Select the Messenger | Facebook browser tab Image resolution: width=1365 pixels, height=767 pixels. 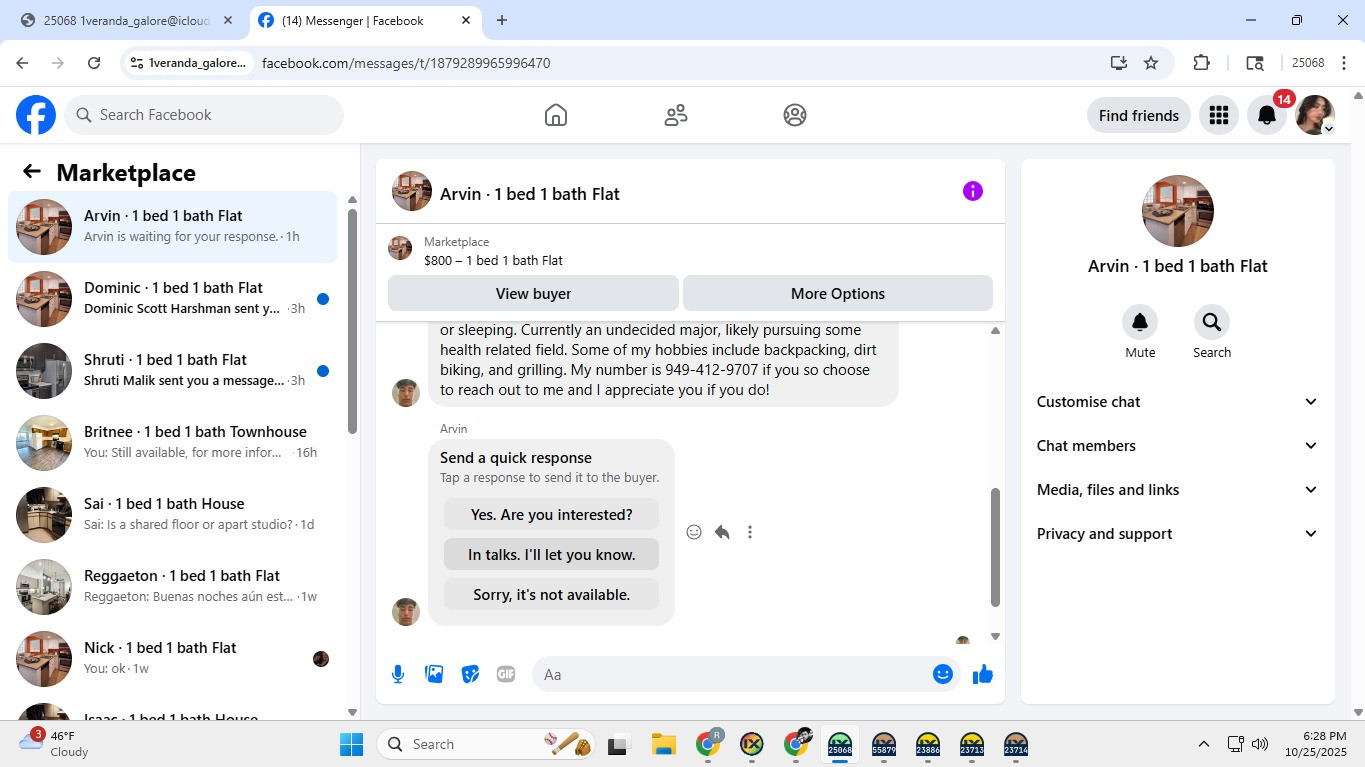click(365, 20)
